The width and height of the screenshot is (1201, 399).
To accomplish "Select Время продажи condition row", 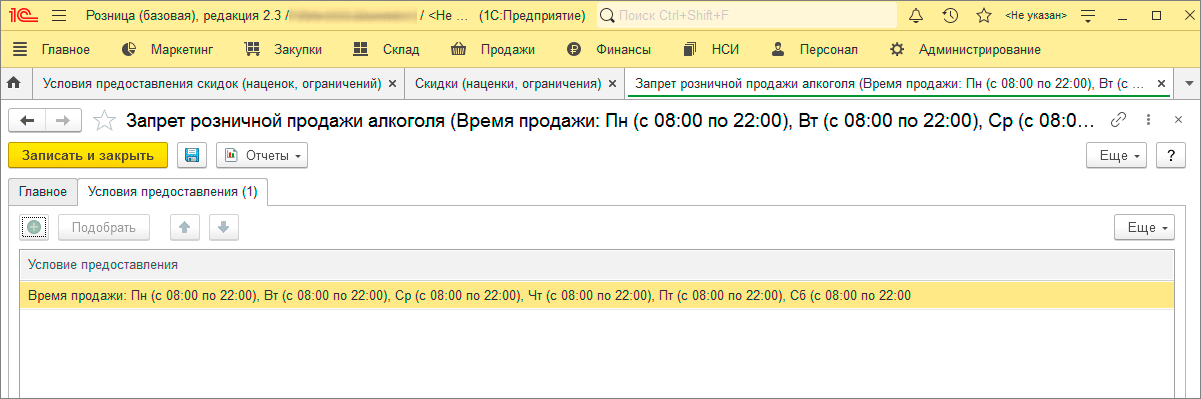I will tap(596, 295).
